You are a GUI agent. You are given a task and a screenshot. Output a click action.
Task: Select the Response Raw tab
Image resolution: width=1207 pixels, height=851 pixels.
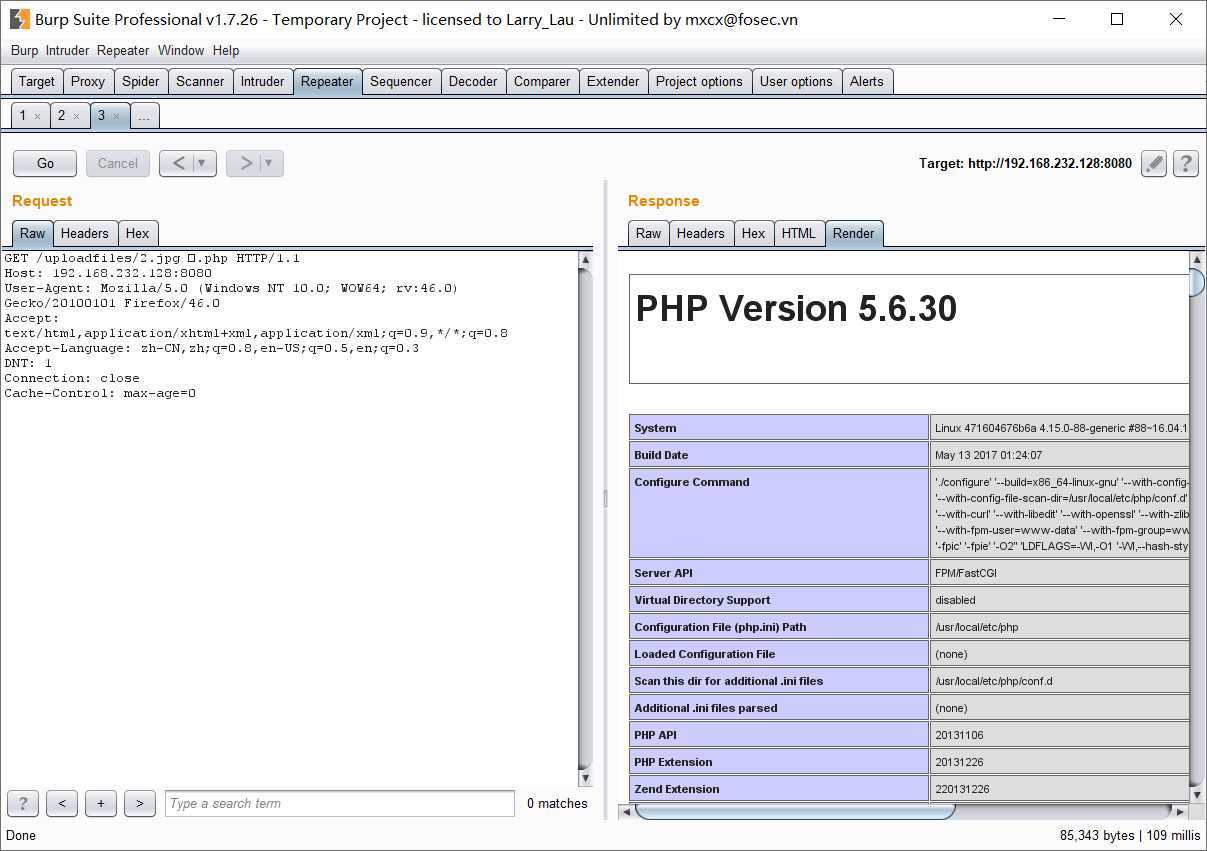648,233
